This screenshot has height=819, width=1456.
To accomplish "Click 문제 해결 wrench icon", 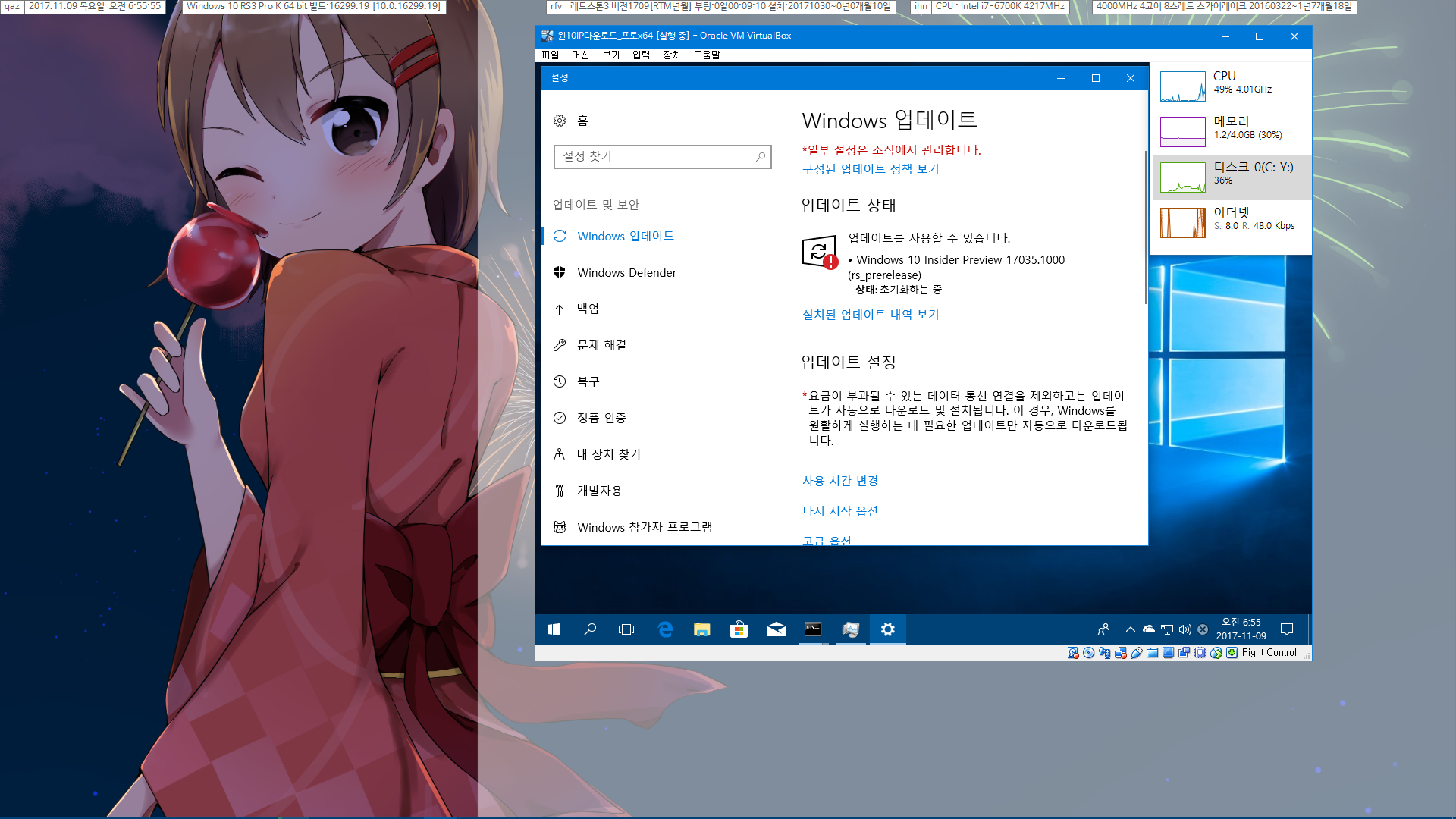I will [560, 345].
